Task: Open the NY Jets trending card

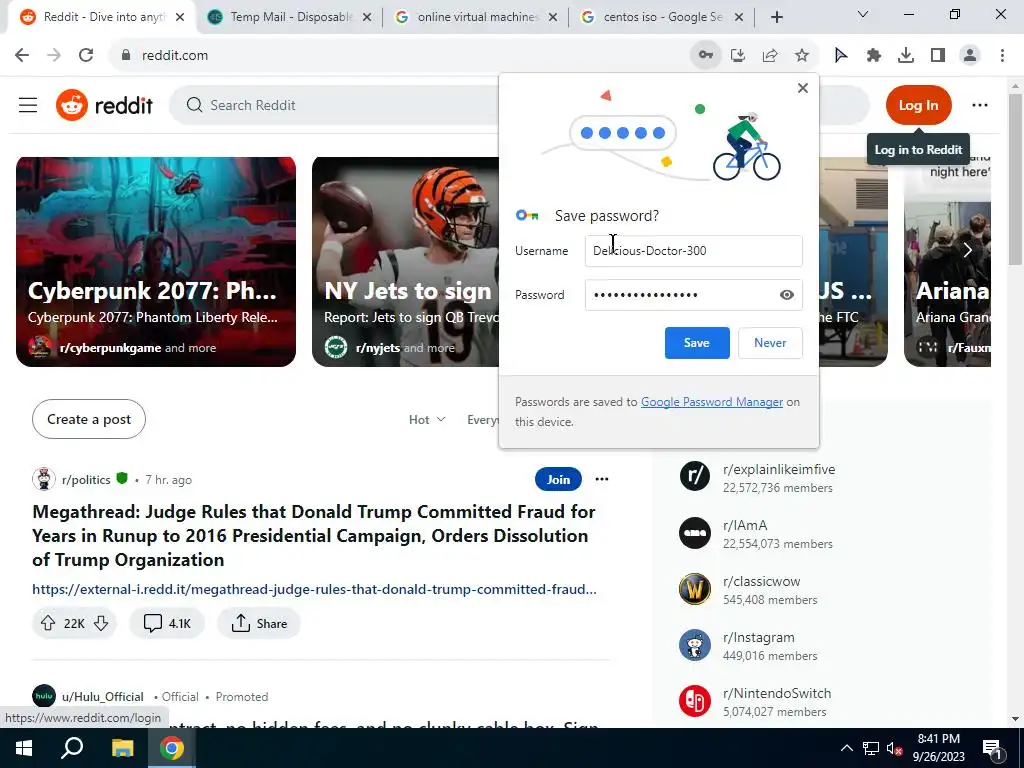Action: click(x=406, y=262)
